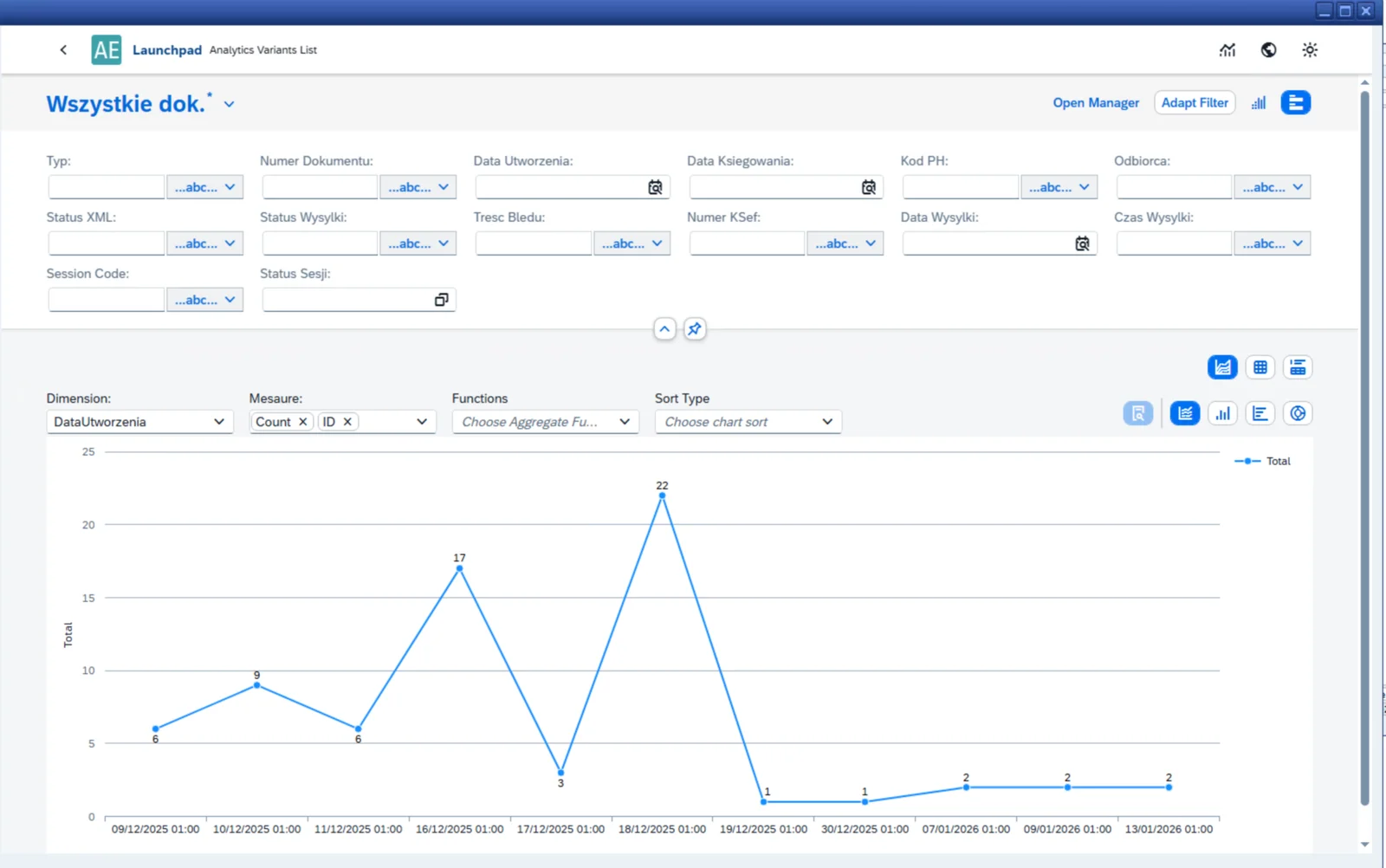Viewport: 1386px width, 868px height.
Task: Select line chart type
Action: pos(1185,413)
